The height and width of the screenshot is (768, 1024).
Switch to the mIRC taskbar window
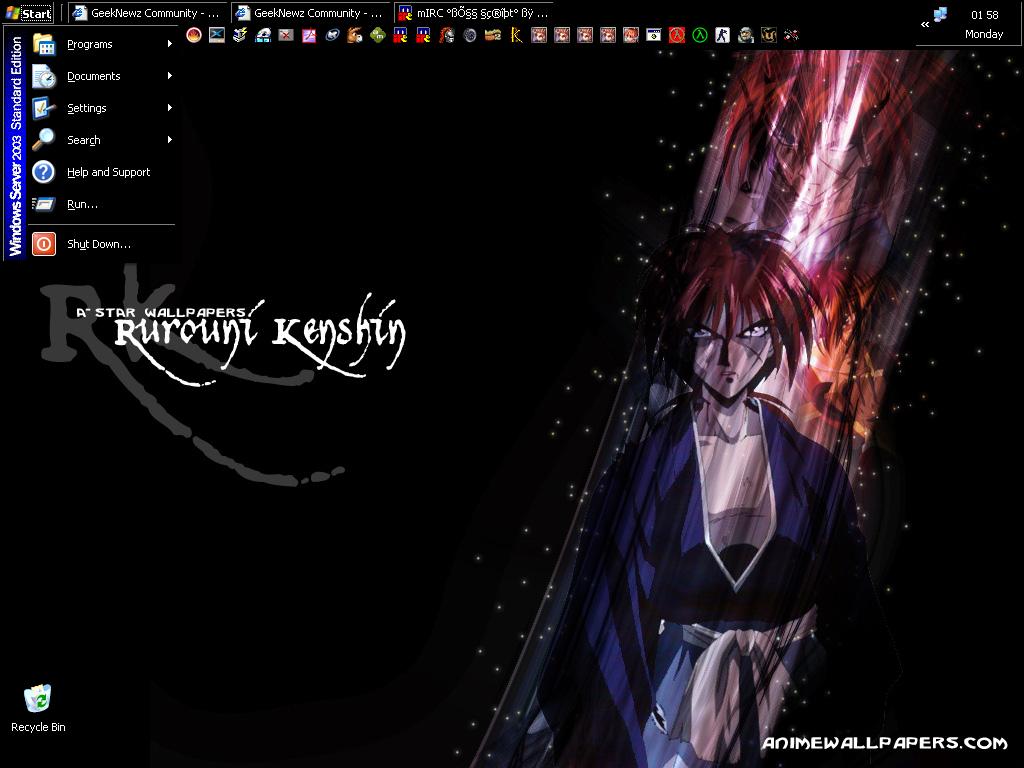(x=474, y=13)
